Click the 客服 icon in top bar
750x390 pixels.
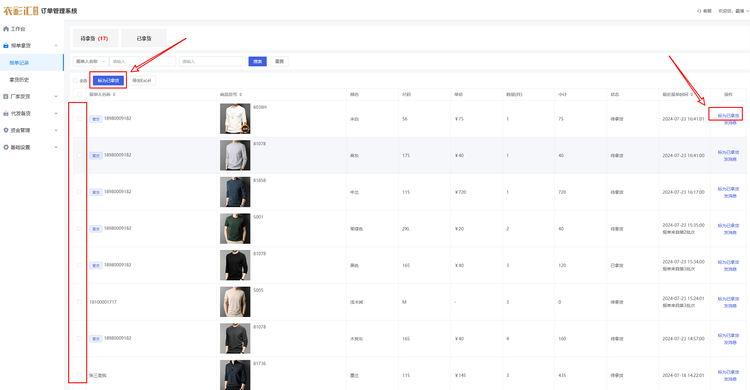pyautogui.click(x=699, y=11)
